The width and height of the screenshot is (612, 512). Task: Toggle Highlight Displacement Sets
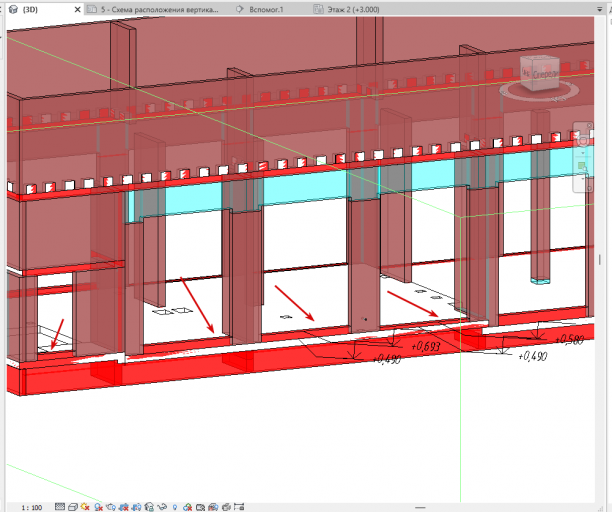226,507
